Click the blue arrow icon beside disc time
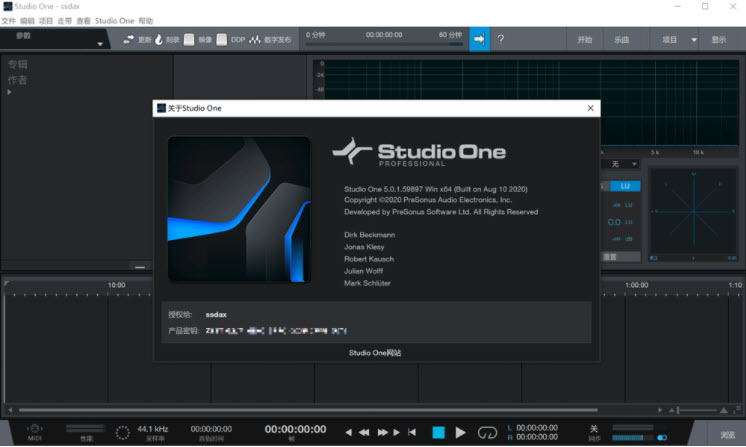 pos(479,40)
